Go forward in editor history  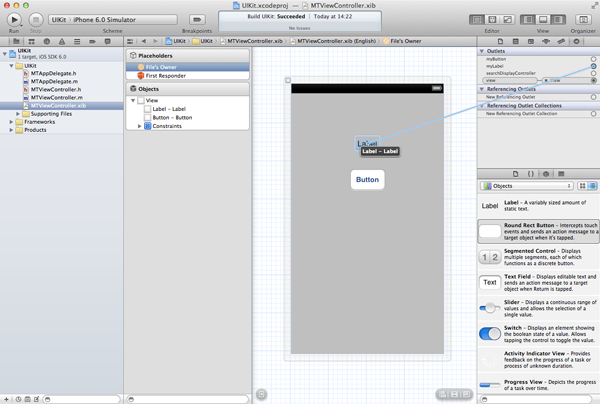(x=155, y=41)
